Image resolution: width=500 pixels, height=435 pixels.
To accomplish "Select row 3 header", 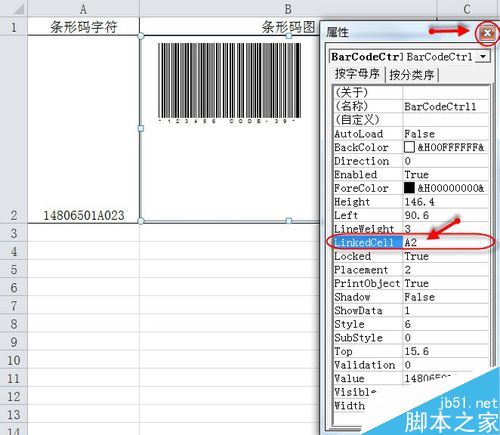I will [13, 233].
